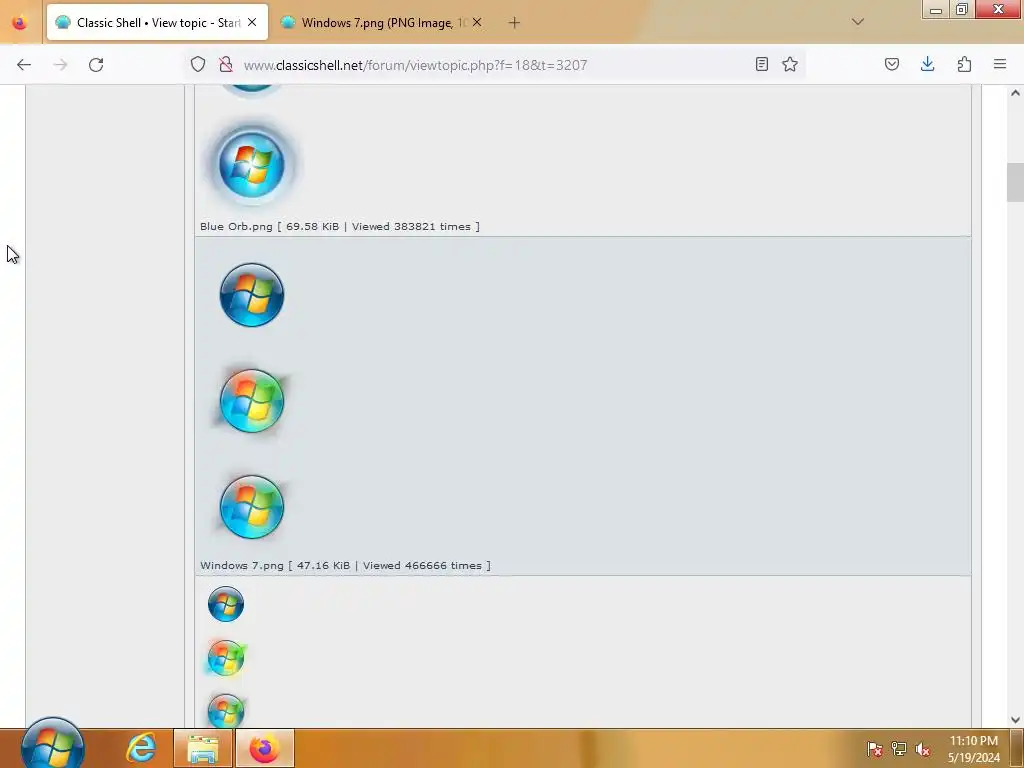Expand the list all tabs chevron

click(x=858, y=22)
